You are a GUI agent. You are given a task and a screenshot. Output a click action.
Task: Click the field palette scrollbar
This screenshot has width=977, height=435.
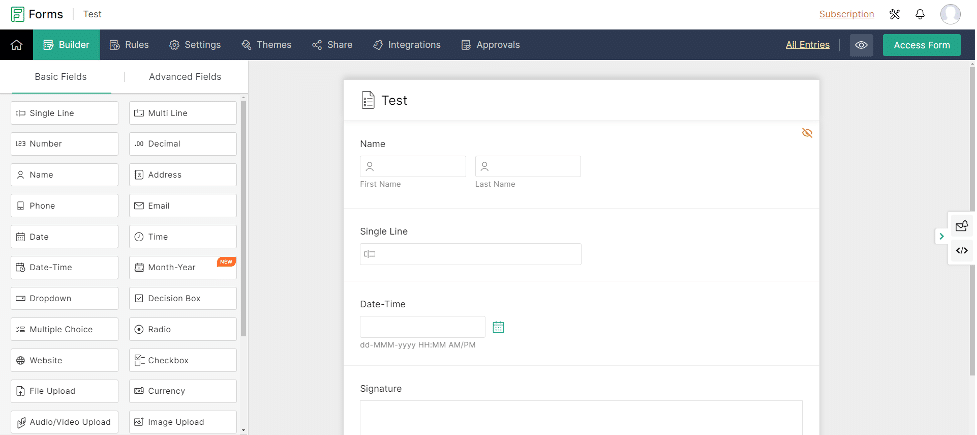click(244, 218)
